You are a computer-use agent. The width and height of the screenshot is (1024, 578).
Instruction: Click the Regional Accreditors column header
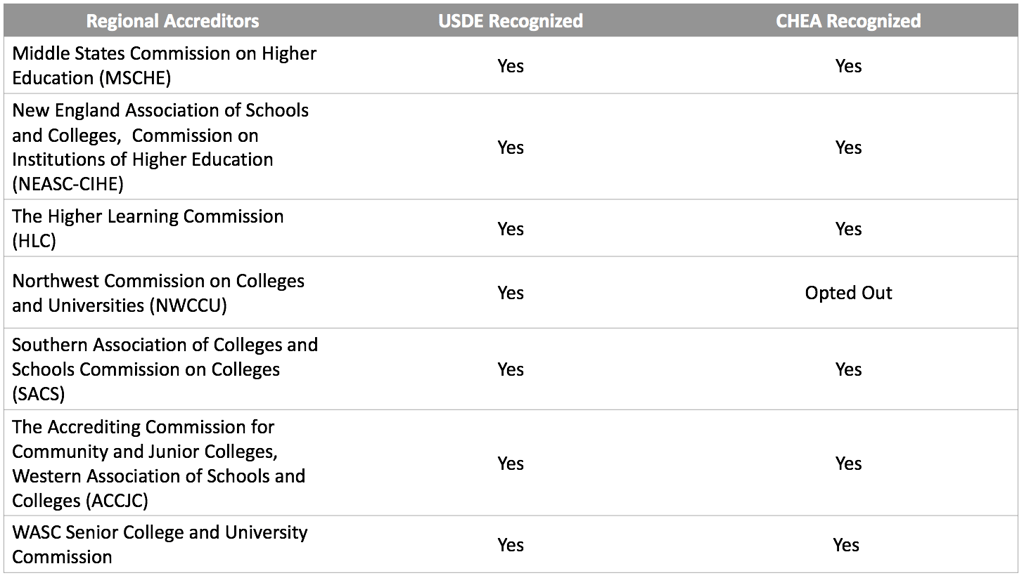point(172,21)
